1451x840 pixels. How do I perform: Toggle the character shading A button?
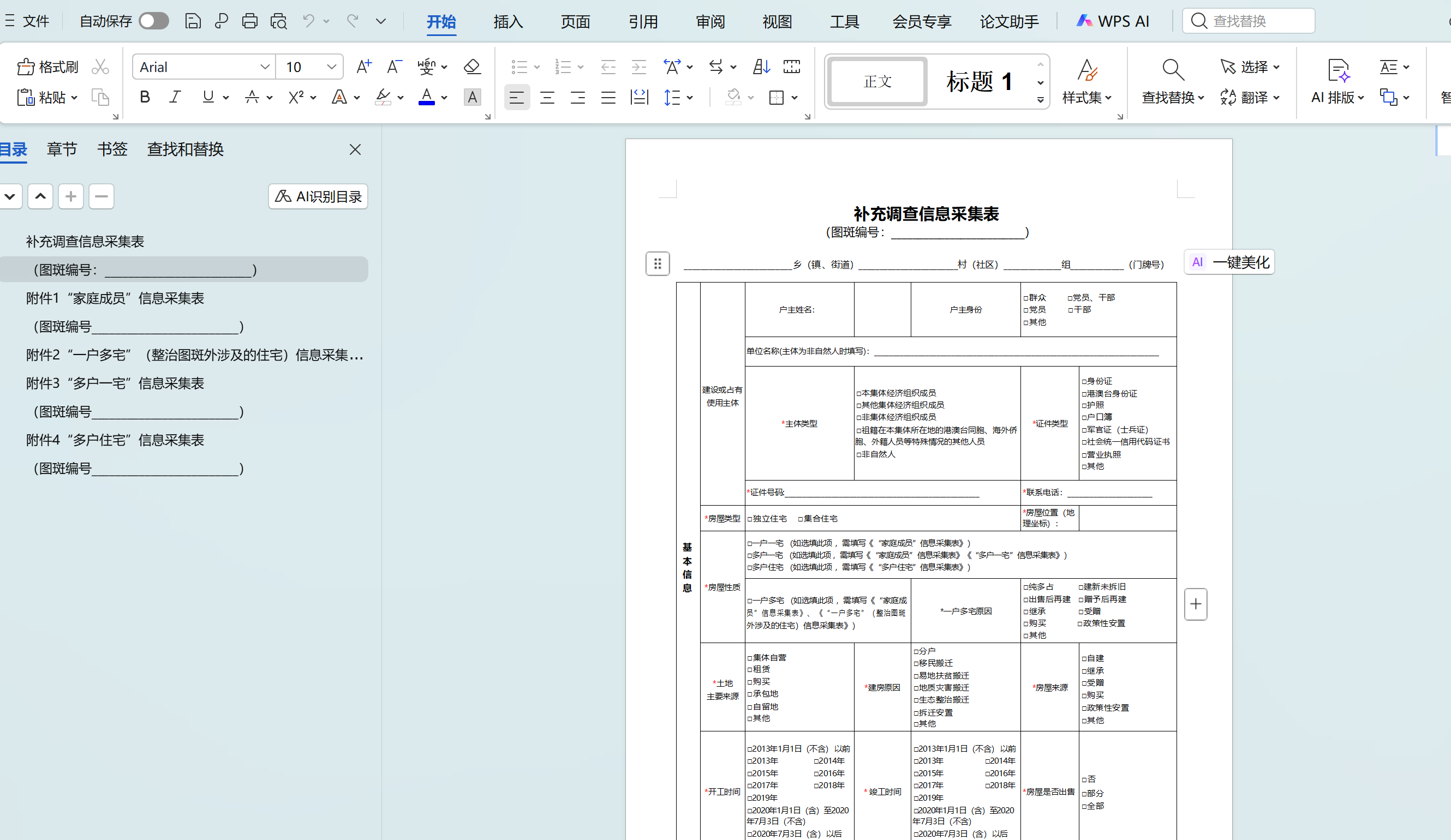(471, 97)
